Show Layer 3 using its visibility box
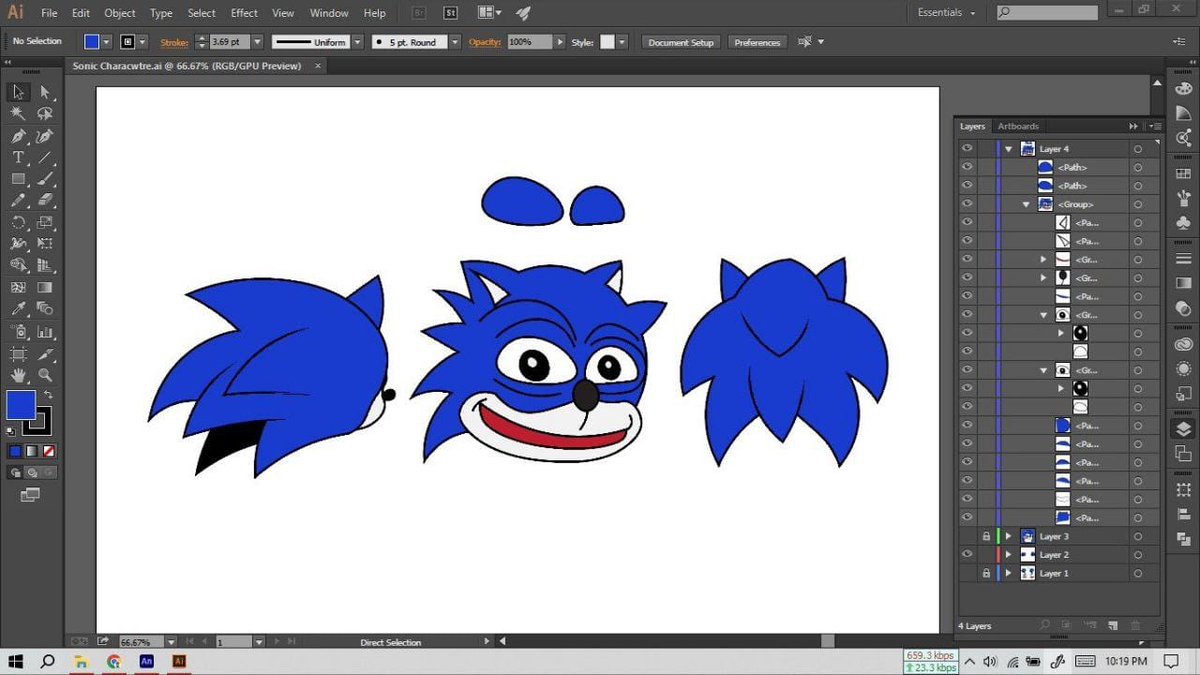The height and width of the screenshot is (675, 1200). (x=966, y=537)
